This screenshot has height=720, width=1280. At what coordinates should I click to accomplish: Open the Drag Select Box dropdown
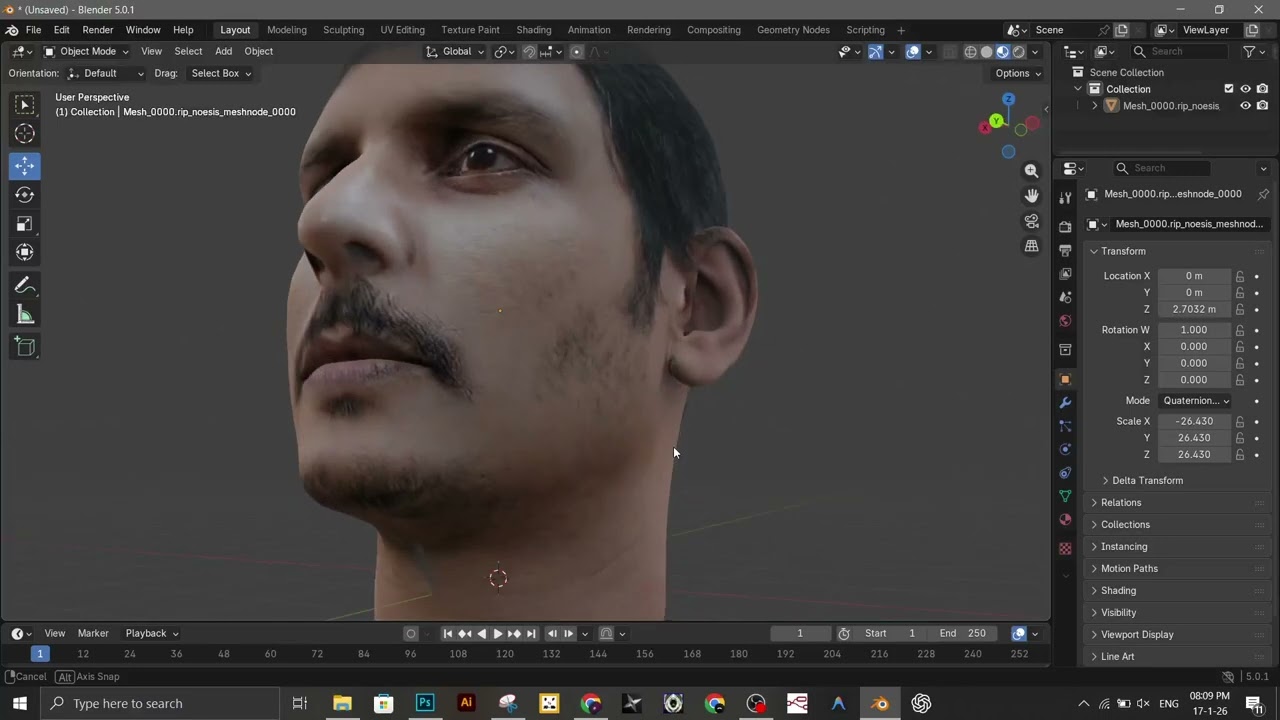[220, 73]
